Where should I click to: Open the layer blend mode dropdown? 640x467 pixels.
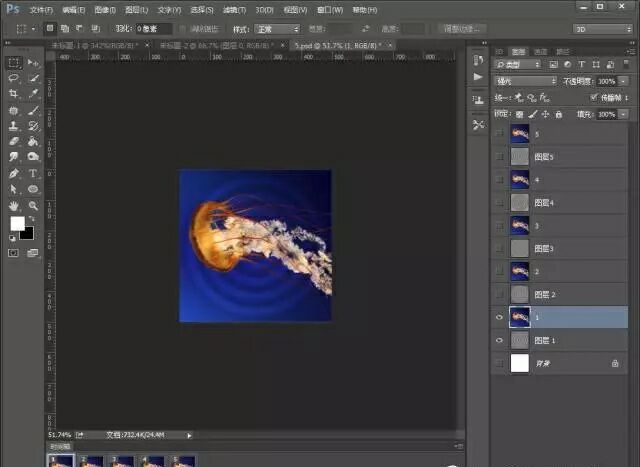point(526,81)
